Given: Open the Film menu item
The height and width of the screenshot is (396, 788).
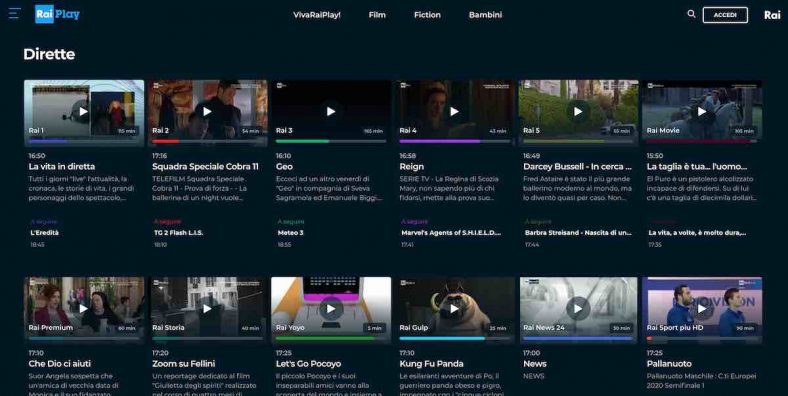Looking at the screenshot, I should point(377,15).
